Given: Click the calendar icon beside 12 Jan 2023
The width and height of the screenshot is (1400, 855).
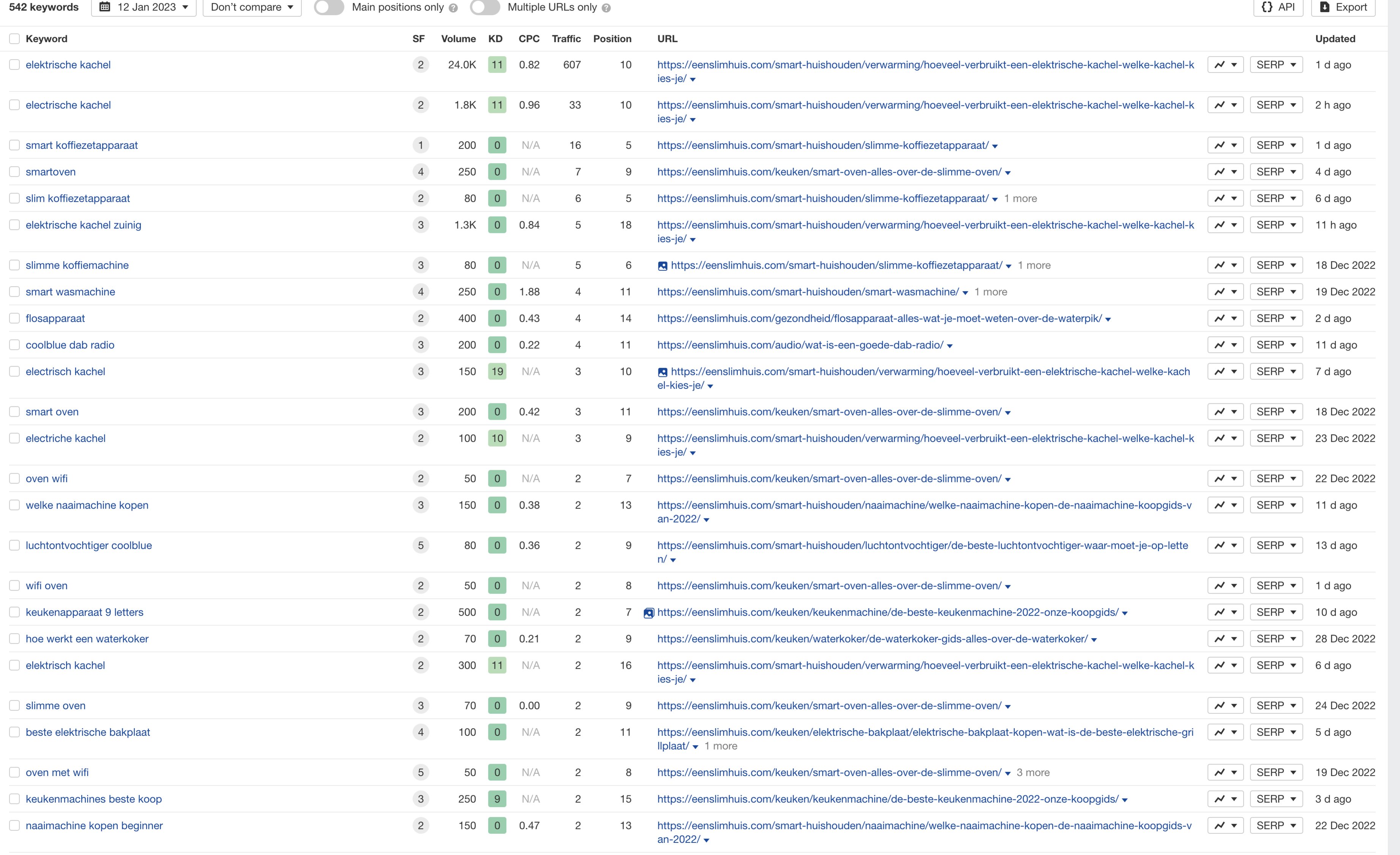Looking at the screenshot, I should point(104,7).
